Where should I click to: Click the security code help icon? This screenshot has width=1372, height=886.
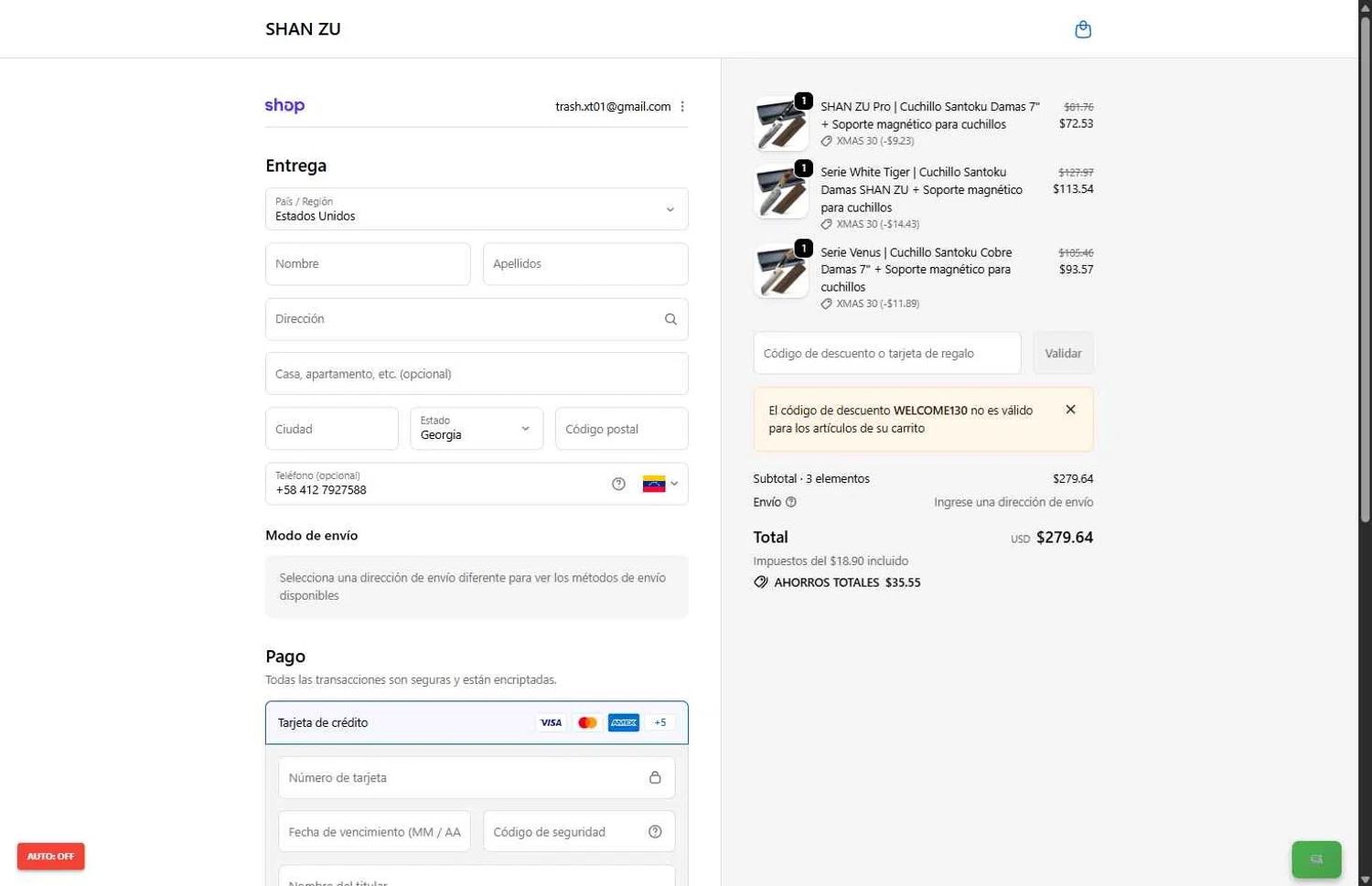pyautogui.click(x=655, y=832)
